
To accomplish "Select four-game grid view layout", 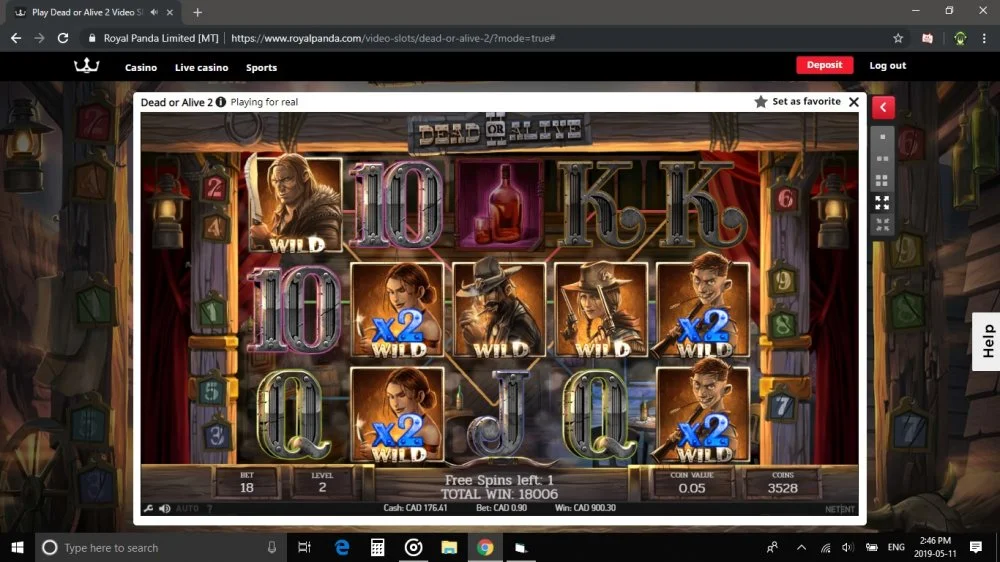I will pyautogui.click(x=883, y=181).
